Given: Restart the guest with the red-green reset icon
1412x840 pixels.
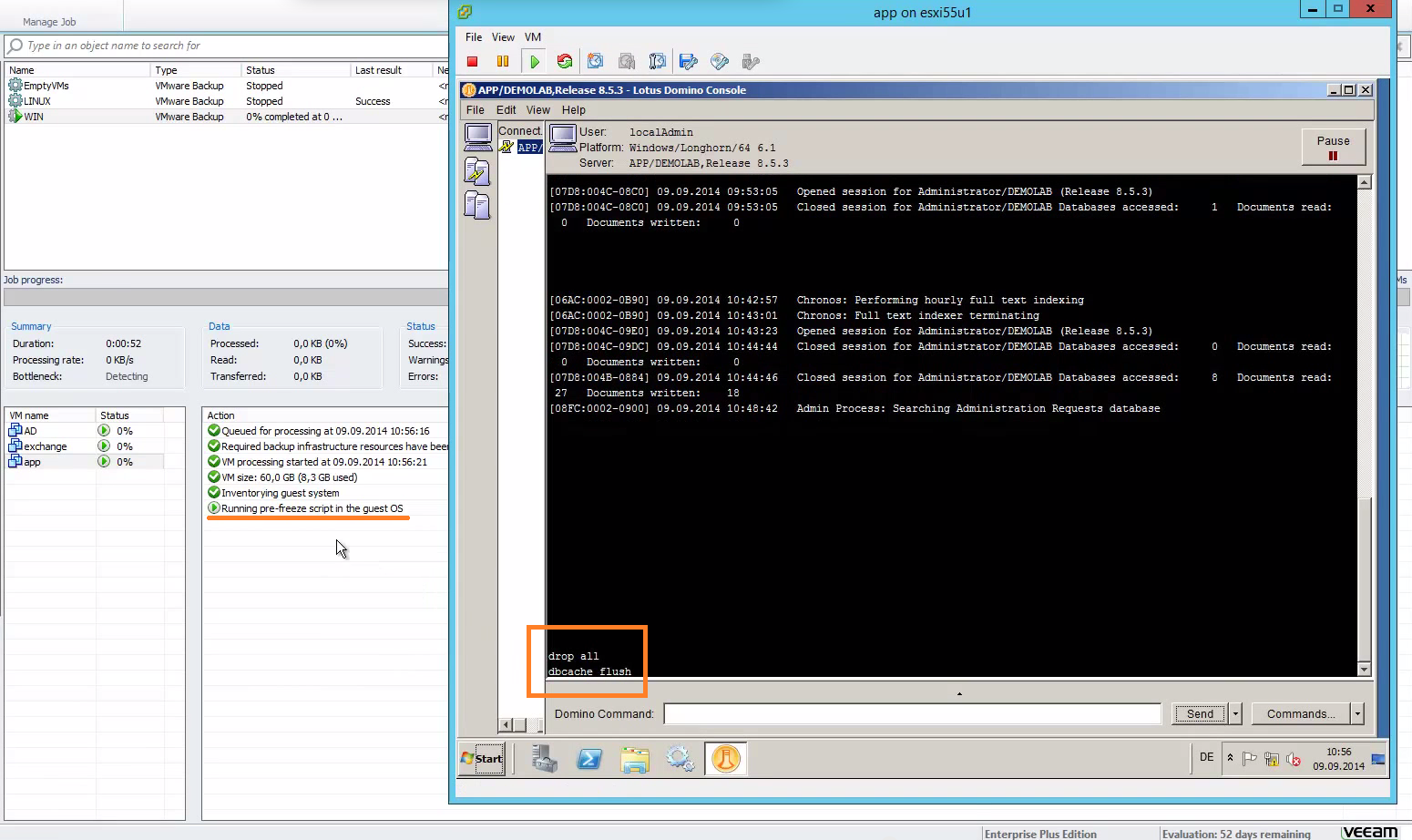Looking at the screenshot, I should coord(565,62).
